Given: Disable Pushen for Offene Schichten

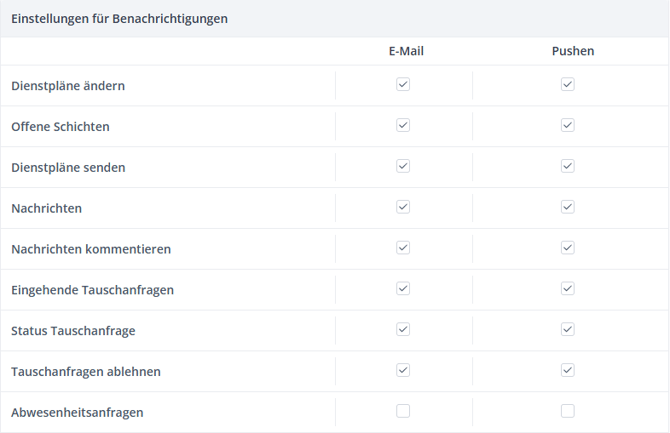Looking at the screenshot, I should (567, 126).
